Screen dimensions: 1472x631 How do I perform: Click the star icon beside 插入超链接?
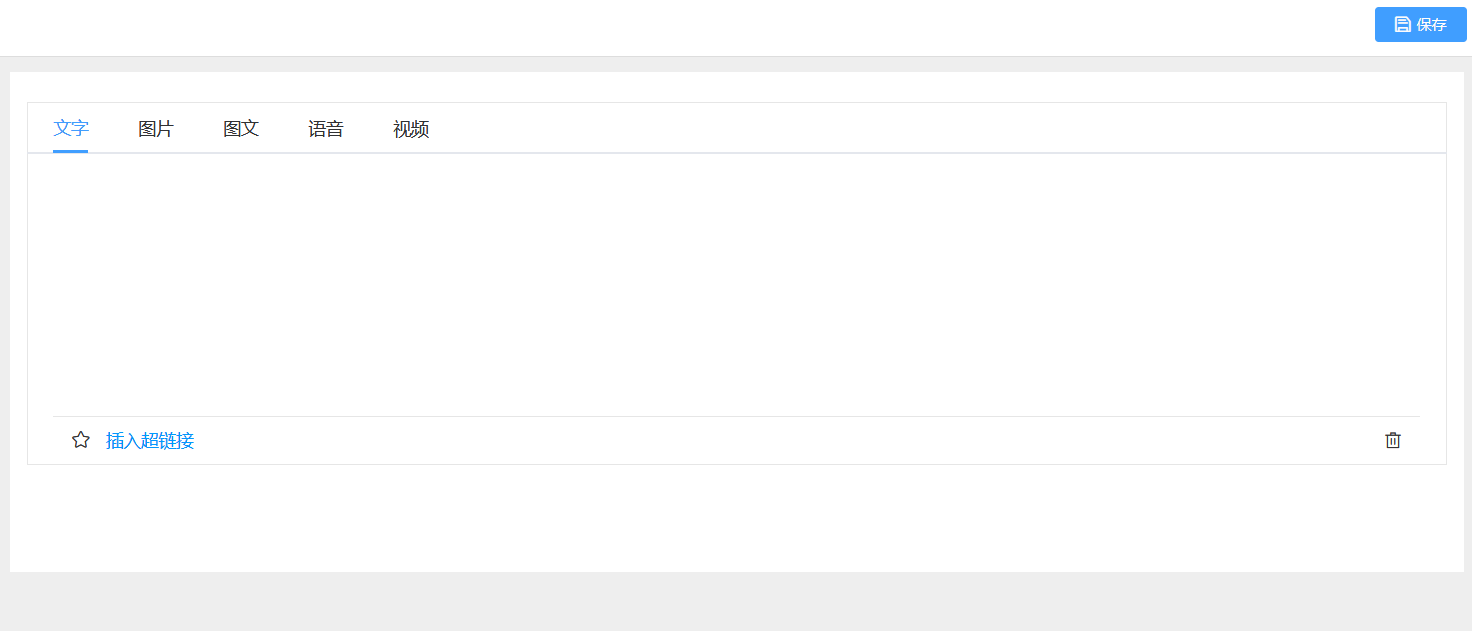(x=81, y=440)
